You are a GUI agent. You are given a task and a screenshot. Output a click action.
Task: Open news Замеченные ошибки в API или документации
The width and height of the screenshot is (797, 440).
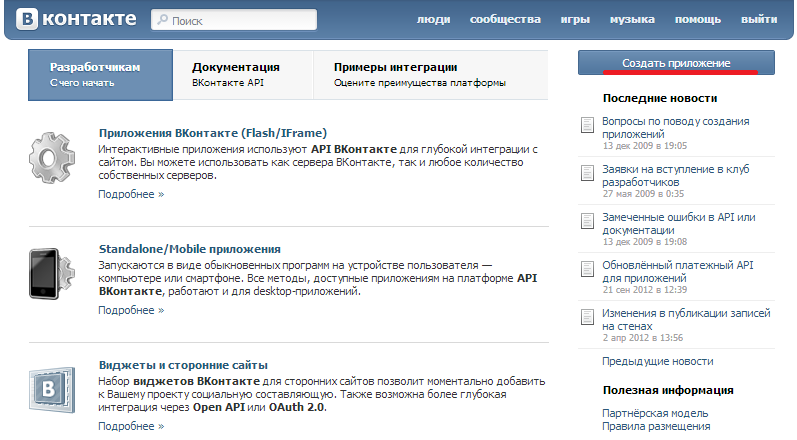click(679, 224)
